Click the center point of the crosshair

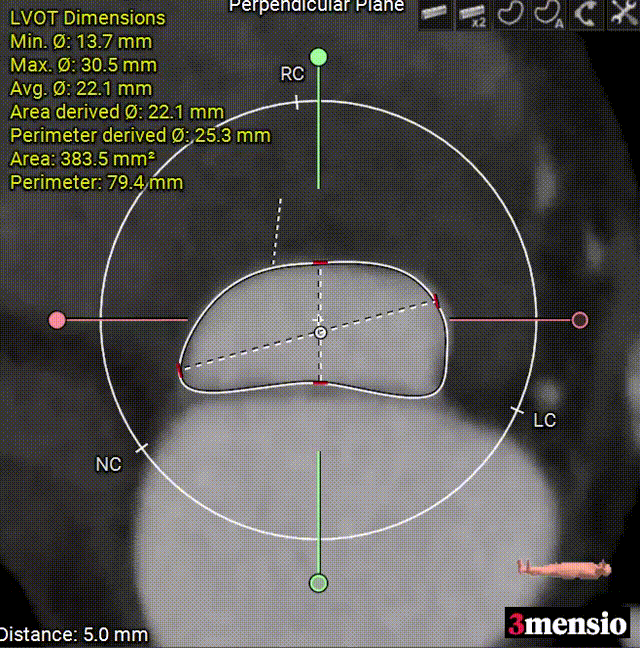point(319,331)
